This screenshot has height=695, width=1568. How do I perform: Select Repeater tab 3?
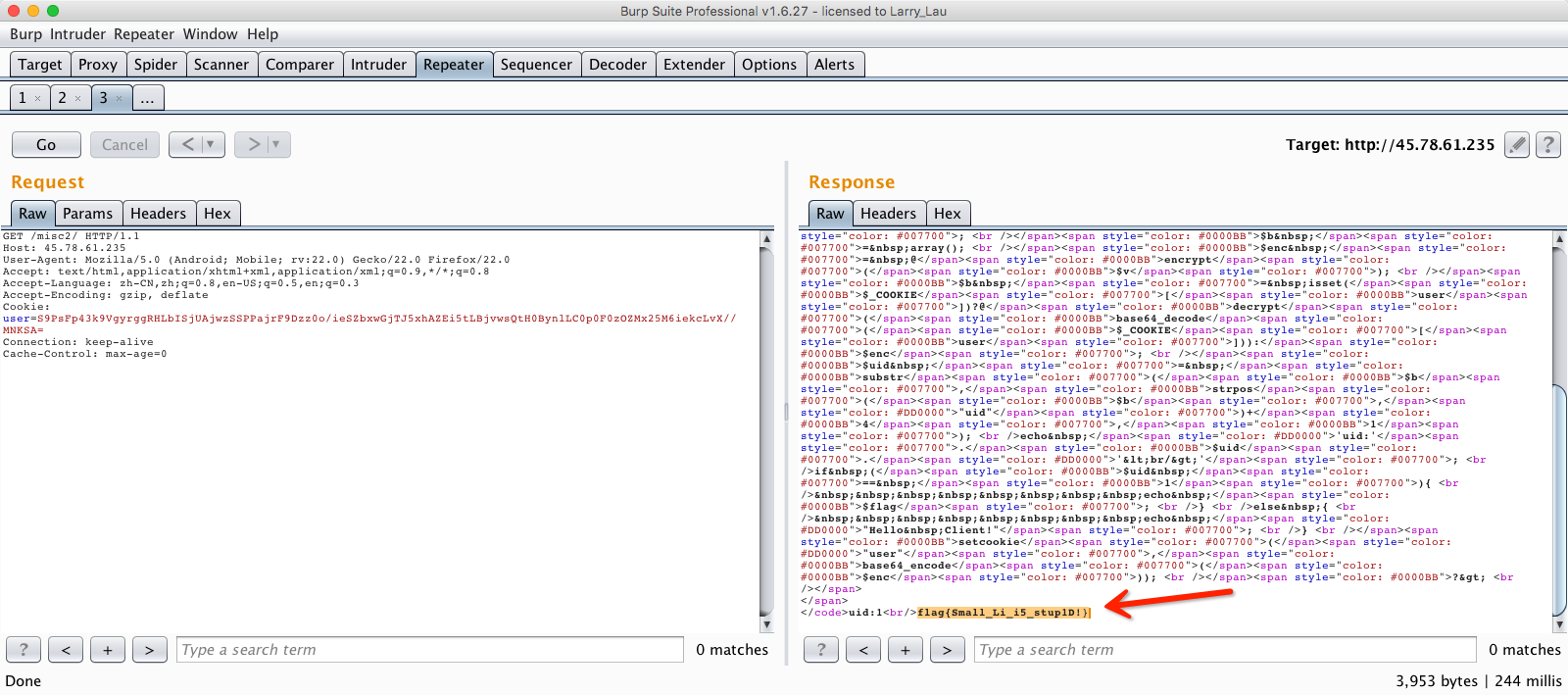pos(103,98)
